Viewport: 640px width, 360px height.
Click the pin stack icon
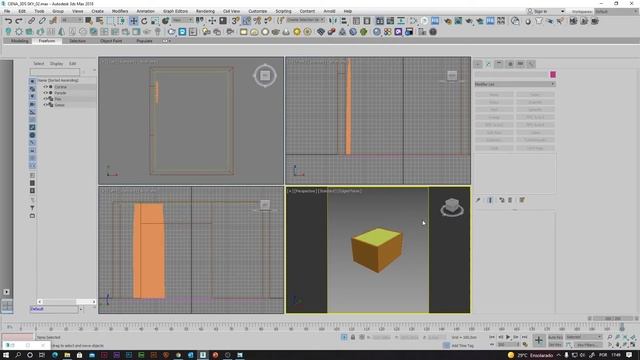(x=478, y=200)
